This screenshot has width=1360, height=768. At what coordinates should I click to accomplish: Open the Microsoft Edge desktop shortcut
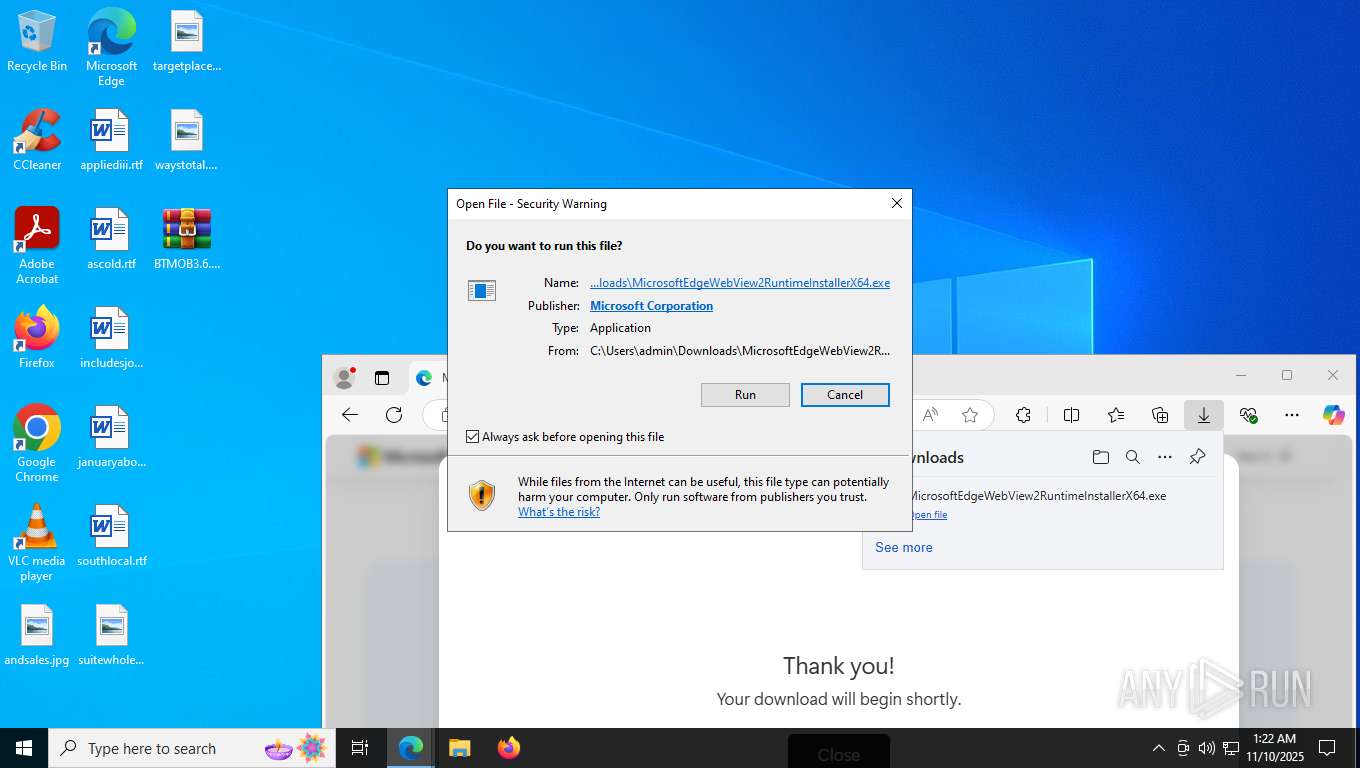click(111, 47)
